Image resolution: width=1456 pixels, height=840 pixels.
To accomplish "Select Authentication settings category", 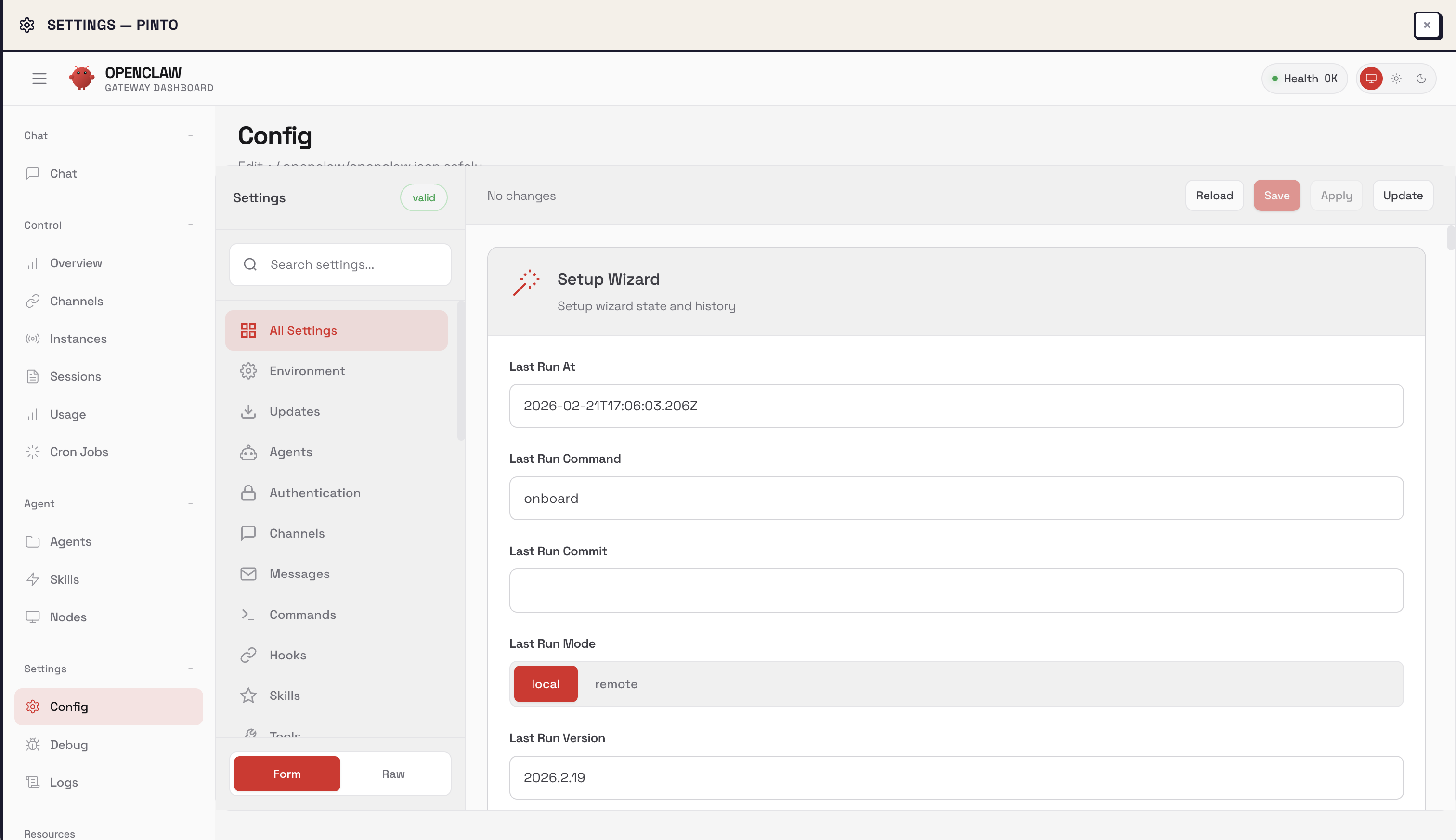I will point(315,493).
